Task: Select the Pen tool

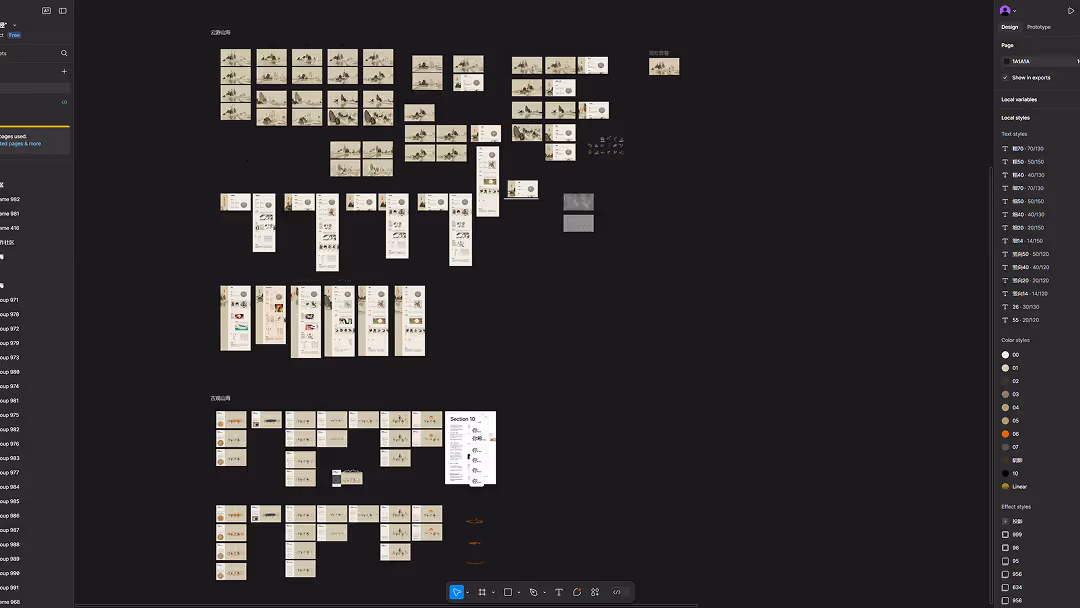Action: [534, 591]
